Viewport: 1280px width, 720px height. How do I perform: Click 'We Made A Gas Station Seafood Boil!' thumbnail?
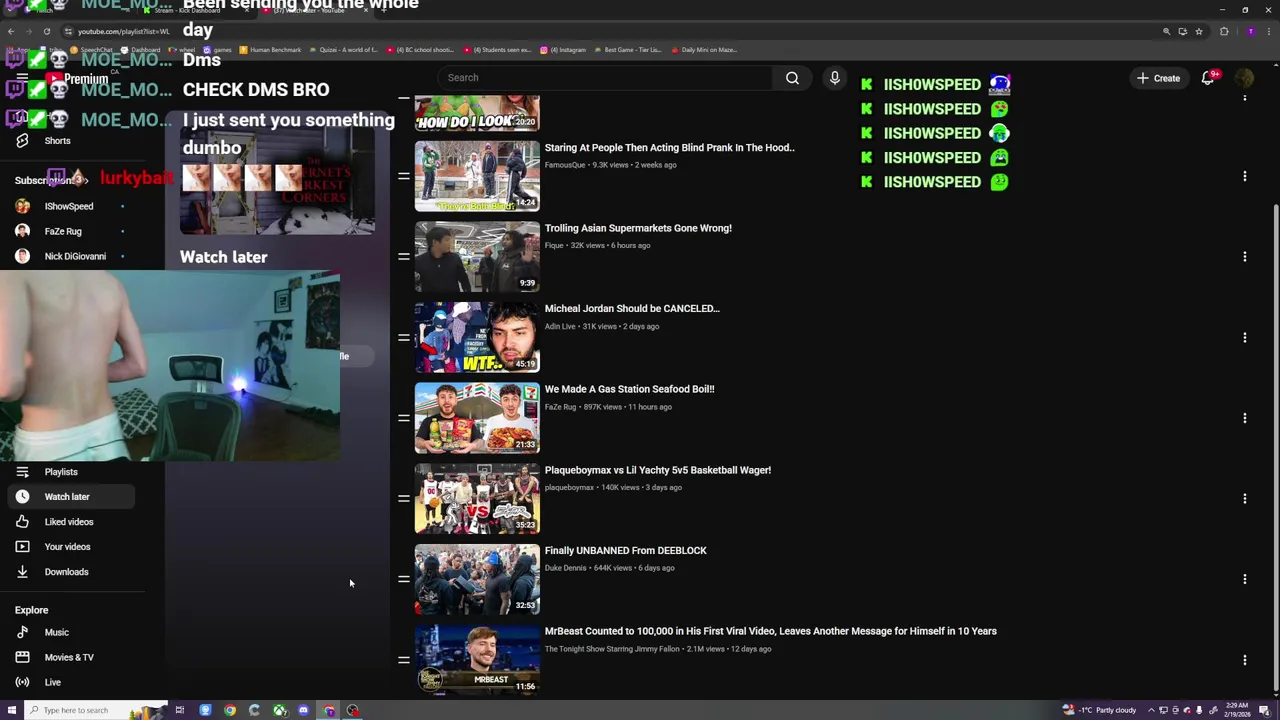[477, 417]
